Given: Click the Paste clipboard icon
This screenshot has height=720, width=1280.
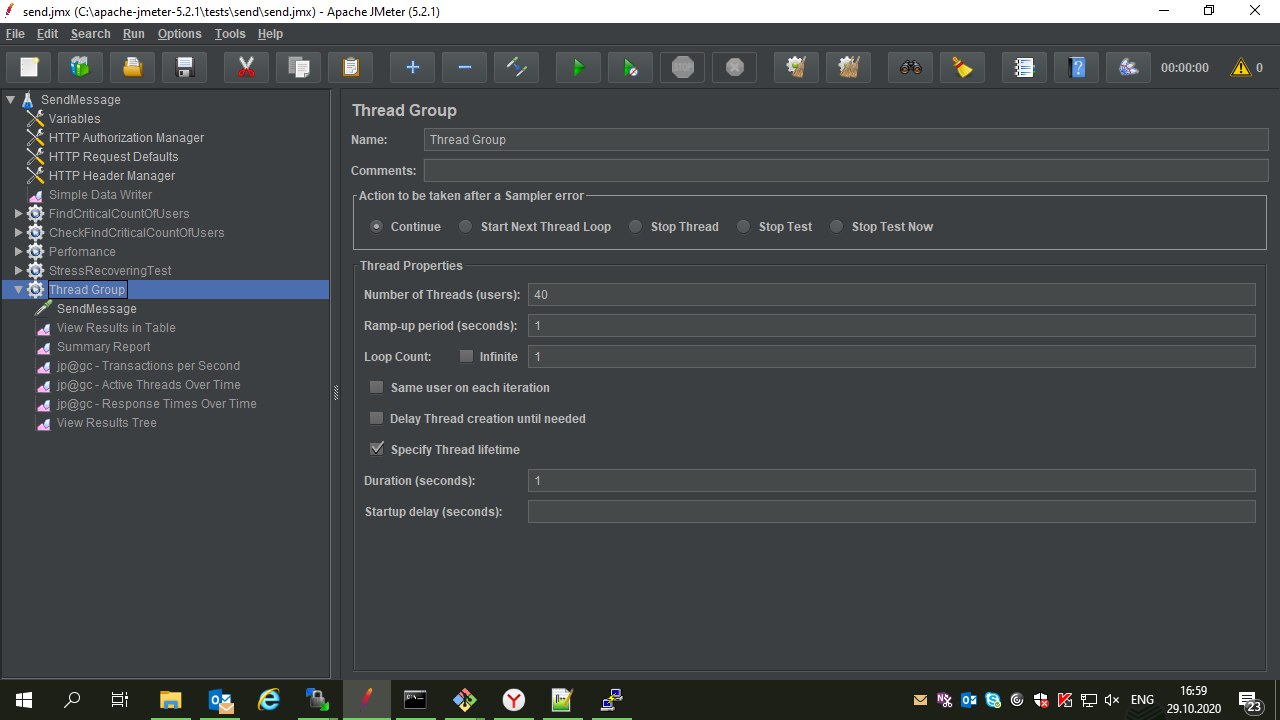Looking at the screenshot, I should 350,68.
